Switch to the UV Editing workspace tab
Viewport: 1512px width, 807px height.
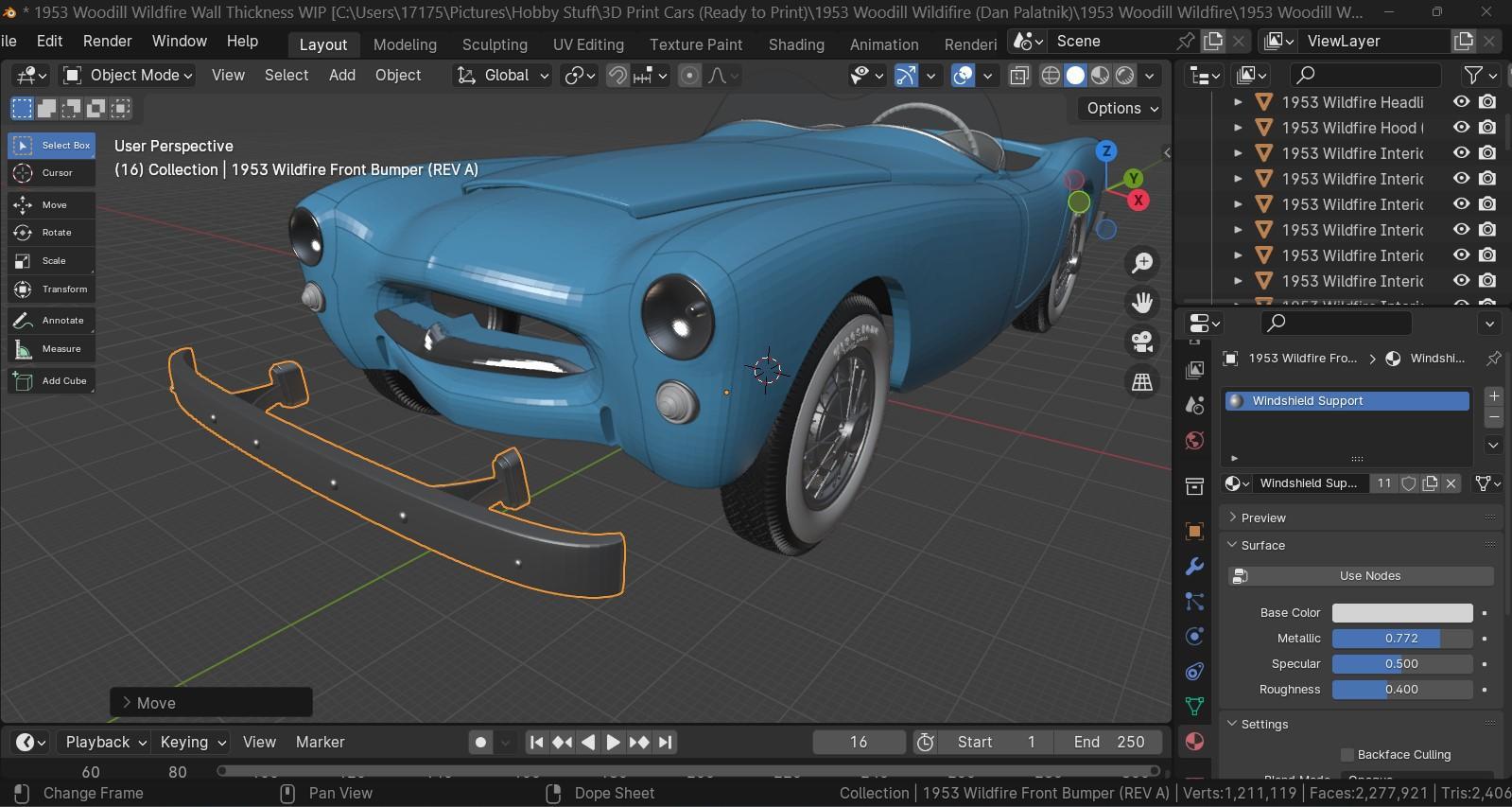click(588, 44)
